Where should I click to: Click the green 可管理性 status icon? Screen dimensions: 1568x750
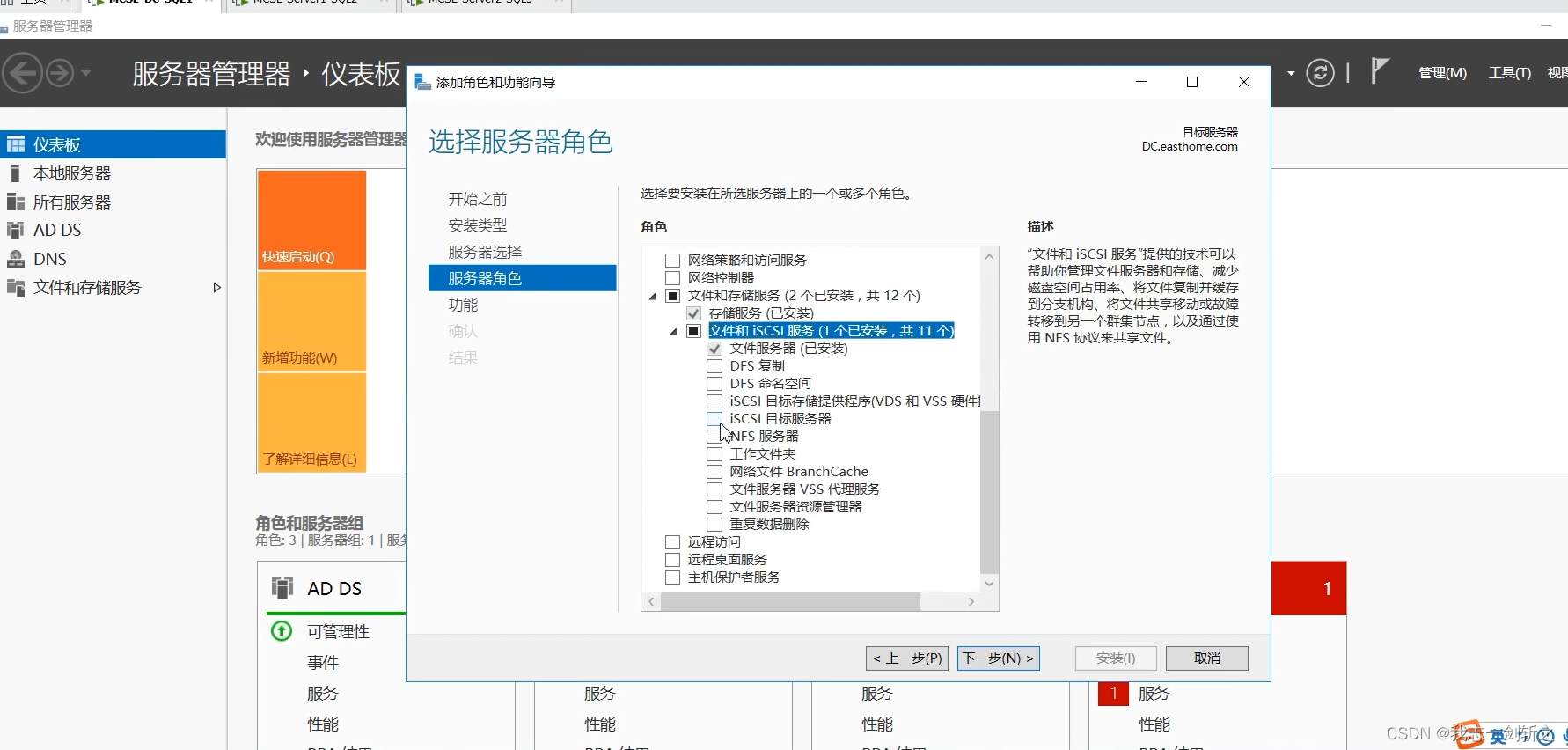[282, 631]
